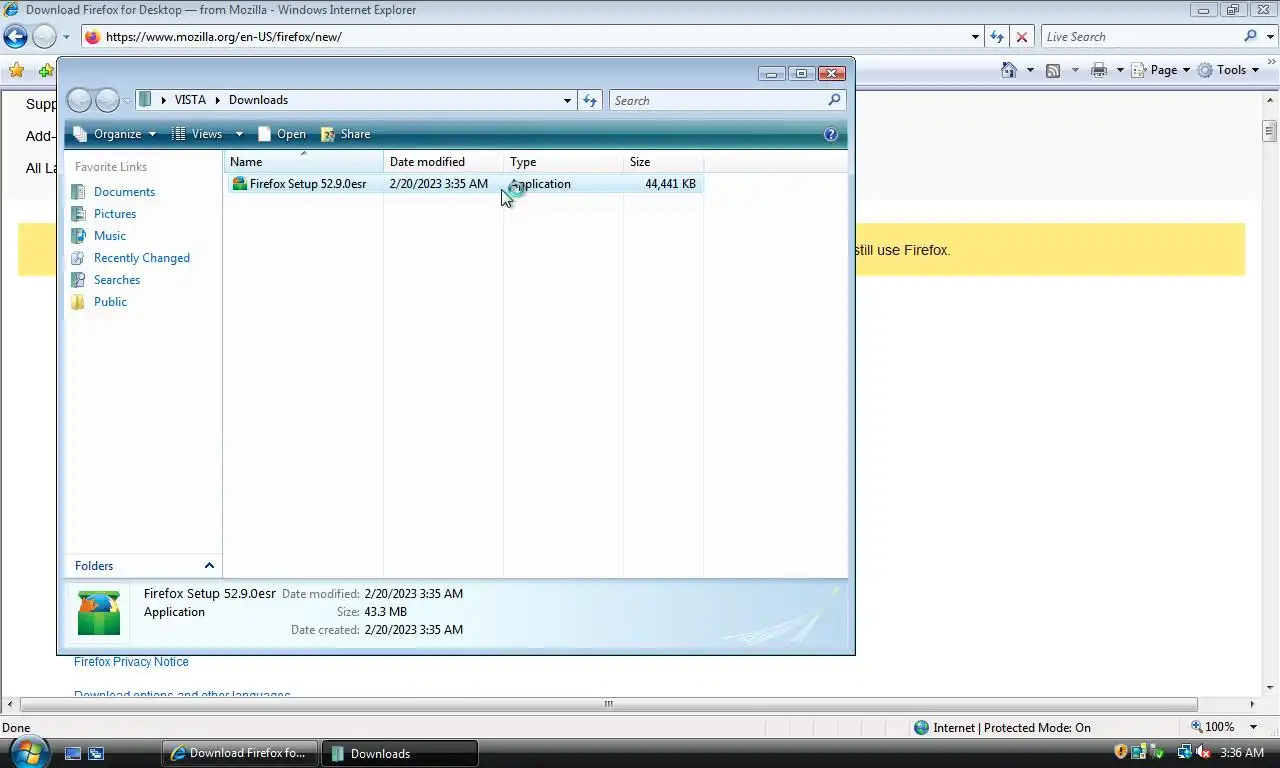This screenshot has height=768, width=1280.
Task: Click the Windows Security Alert shield tray icon
Action: [x=1120, y=752]
